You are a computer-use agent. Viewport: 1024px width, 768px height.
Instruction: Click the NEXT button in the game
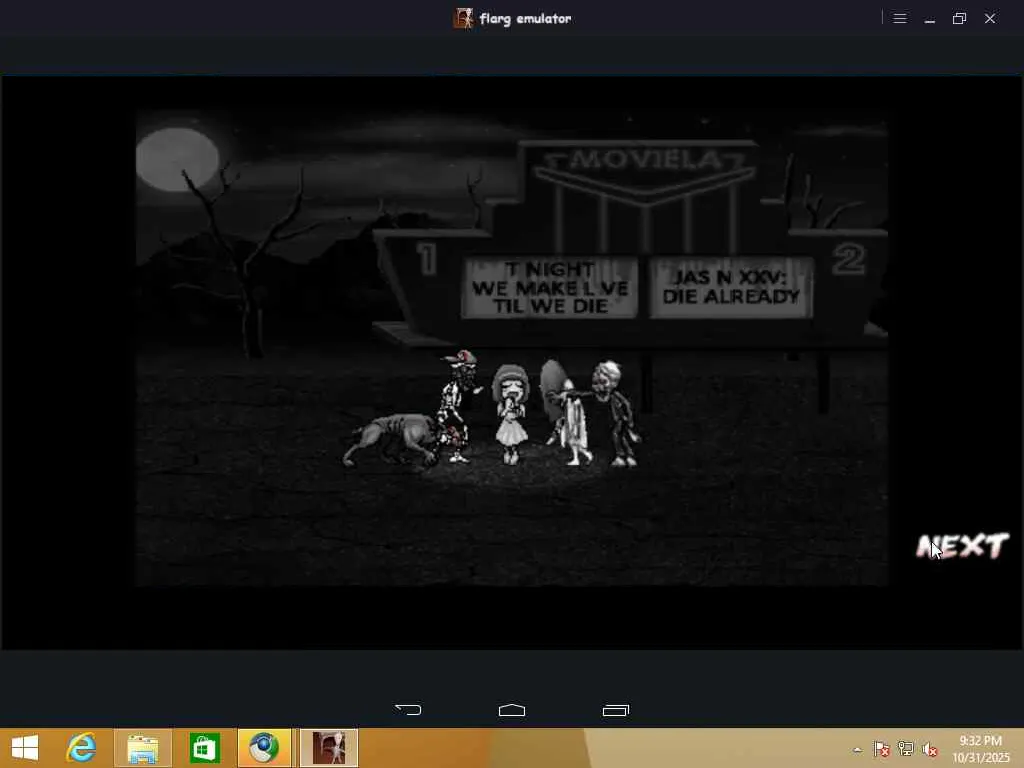[x=963, y=546]
